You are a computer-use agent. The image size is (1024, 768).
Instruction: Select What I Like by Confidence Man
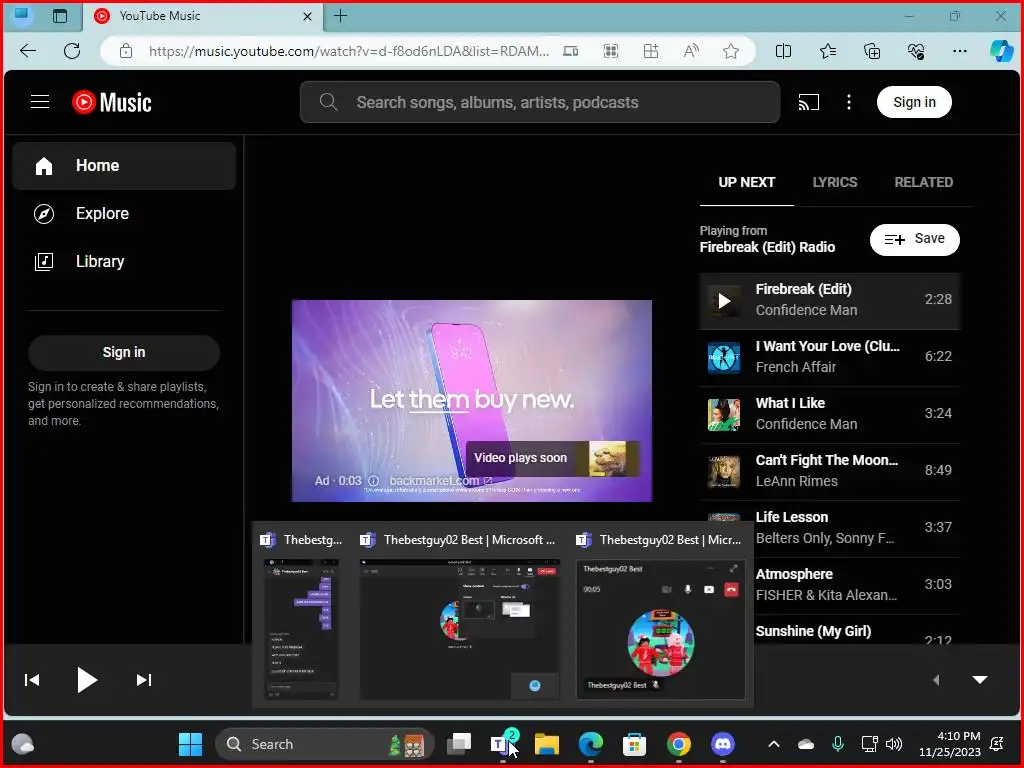(x=829, y=414)
